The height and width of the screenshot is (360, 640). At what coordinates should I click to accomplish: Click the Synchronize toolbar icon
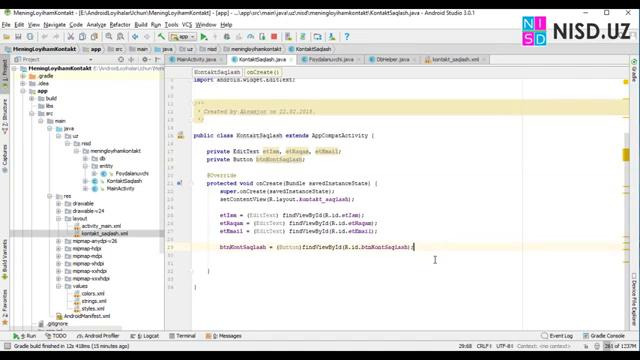30,37
